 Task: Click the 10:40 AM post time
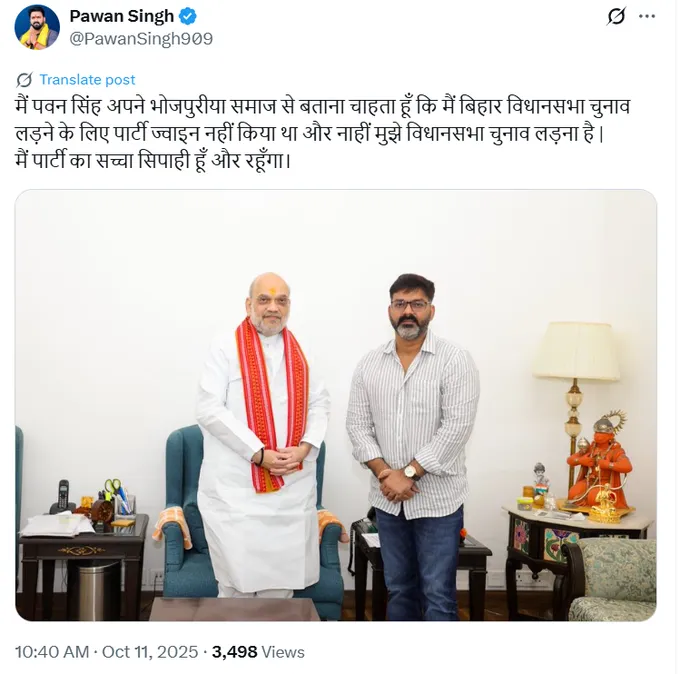coord(52,652)
